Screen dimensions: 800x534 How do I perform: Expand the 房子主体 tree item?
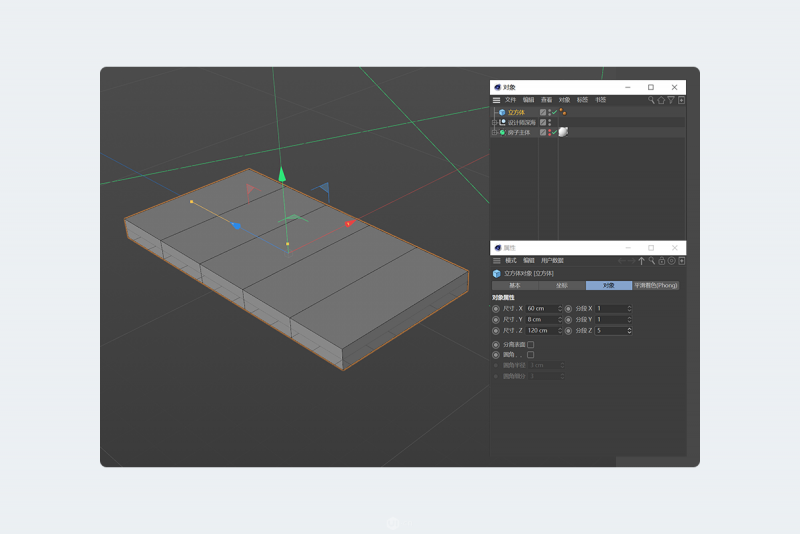[x=494, y=132]
